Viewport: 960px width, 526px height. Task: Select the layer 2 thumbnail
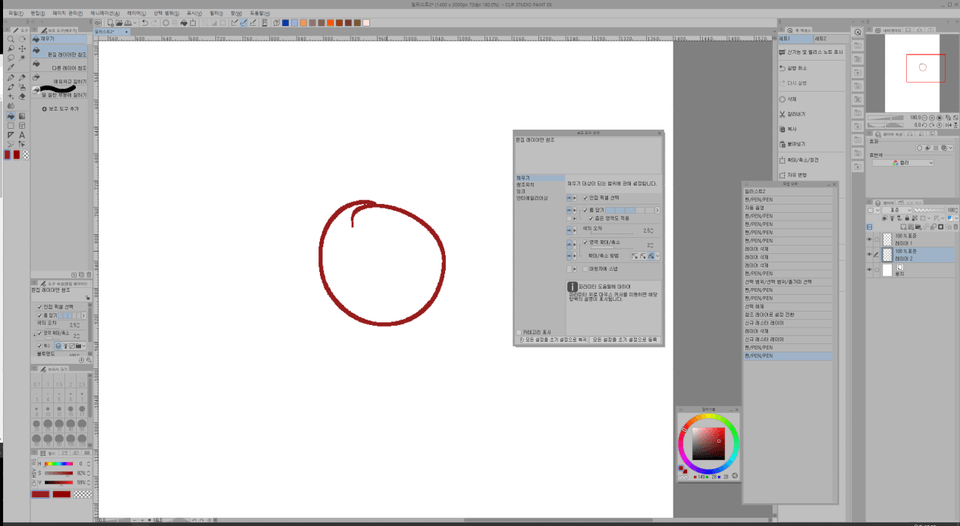pos(887,255)
